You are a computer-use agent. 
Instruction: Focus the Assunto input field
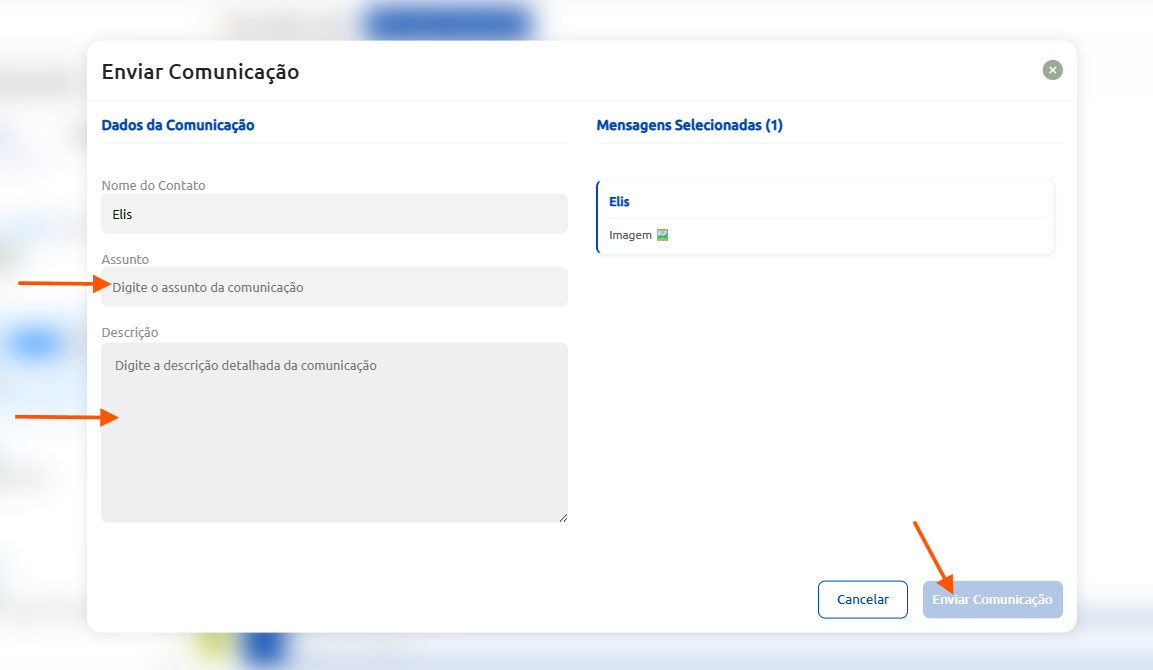[334, 287]
